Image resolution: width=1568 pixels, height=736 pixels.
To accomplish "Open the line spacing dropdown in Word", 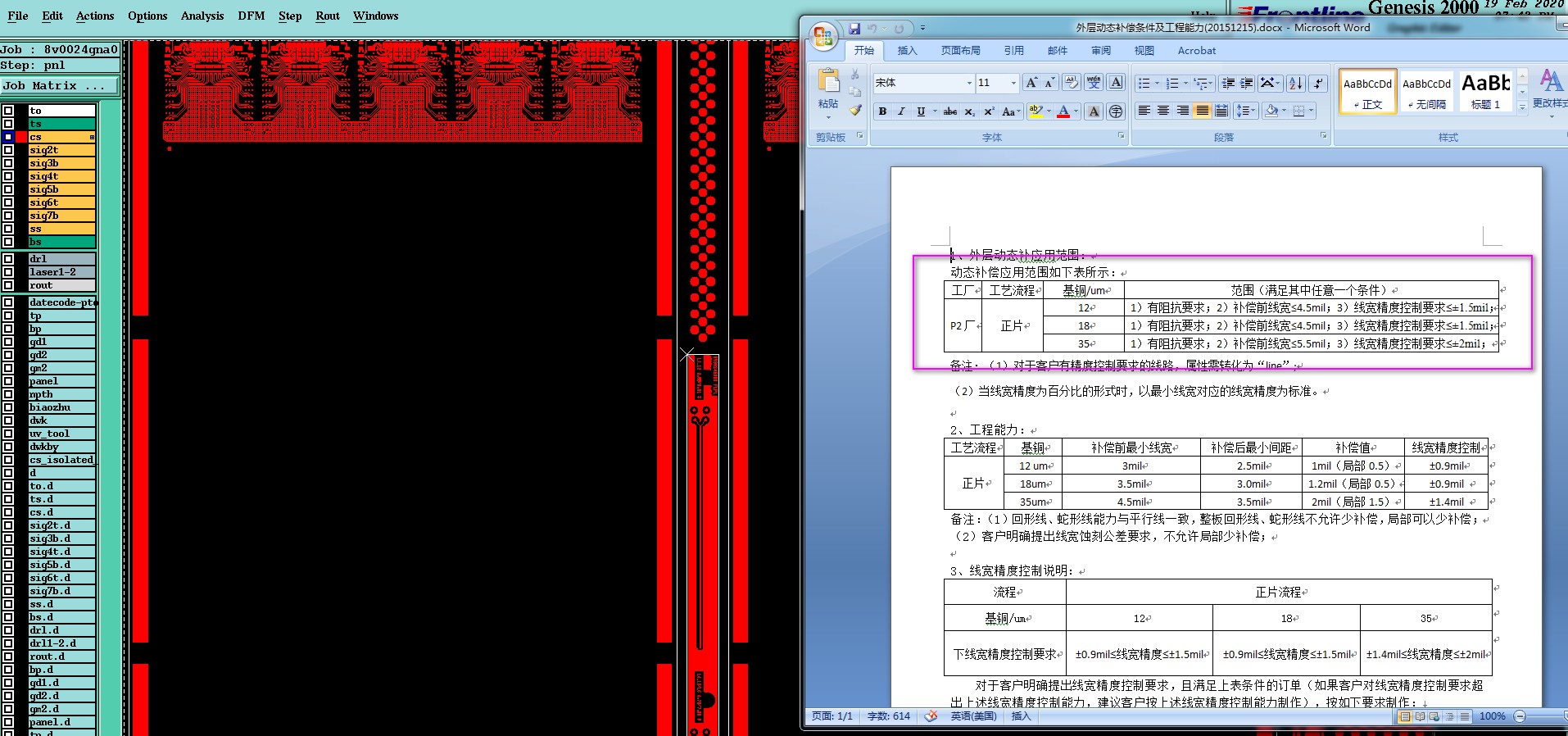I will 1245,111.
